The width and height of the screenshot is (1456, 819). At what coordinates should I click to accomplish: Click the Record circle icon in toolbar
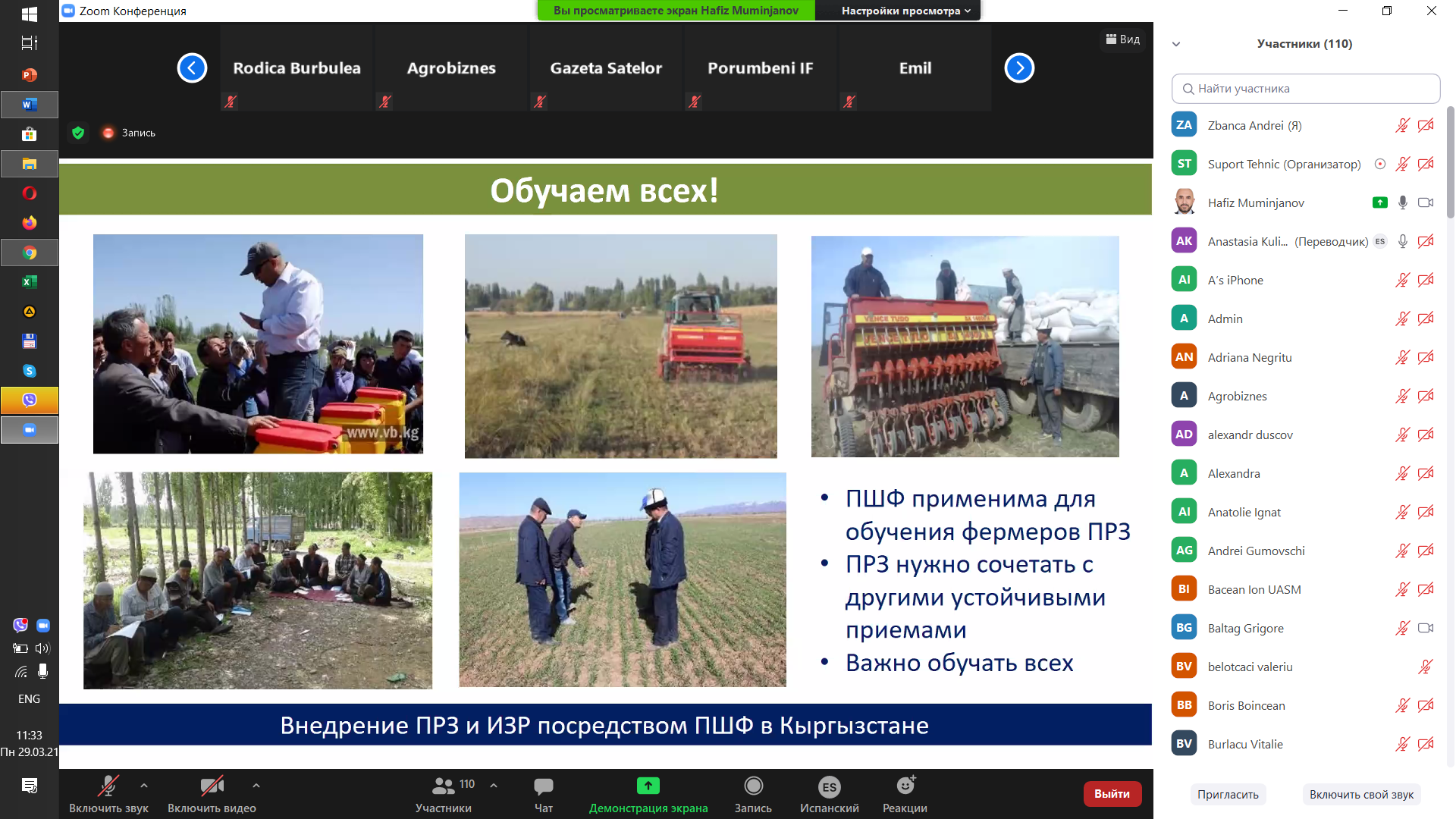pyautogui.click(x=753, y=786)
